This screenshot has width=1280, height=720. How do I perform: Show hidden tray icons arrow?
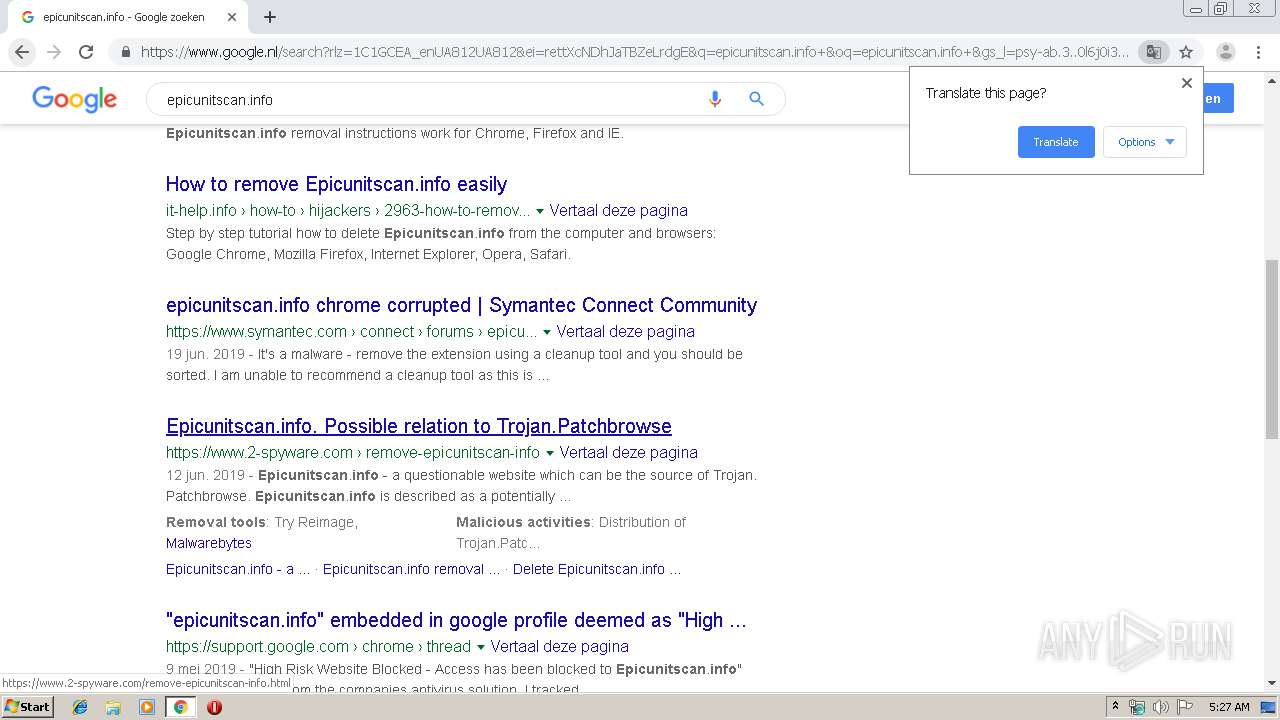point(1116,707)
